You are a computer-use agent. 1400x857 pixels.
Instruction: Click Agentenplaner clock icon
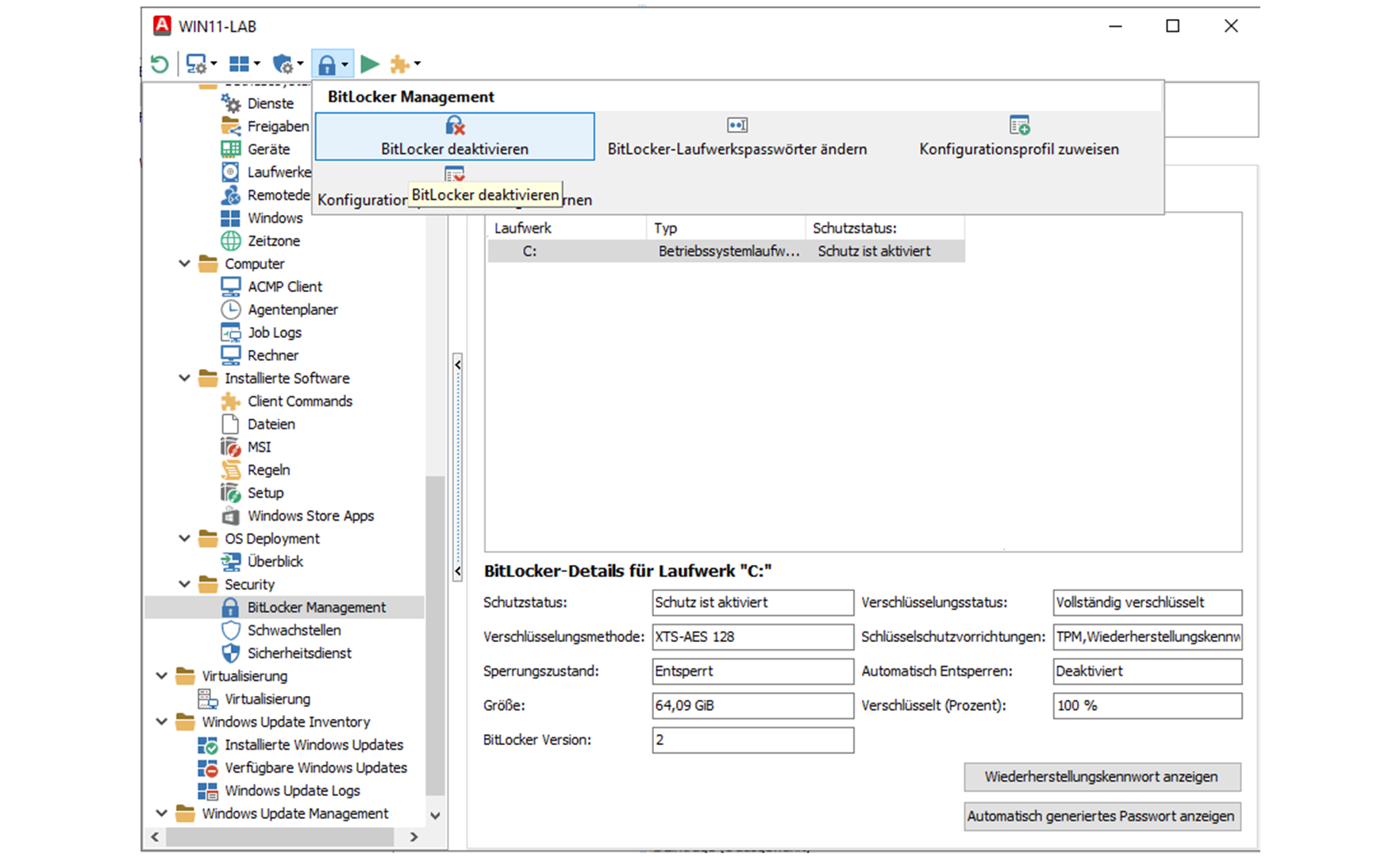[230, 309]
